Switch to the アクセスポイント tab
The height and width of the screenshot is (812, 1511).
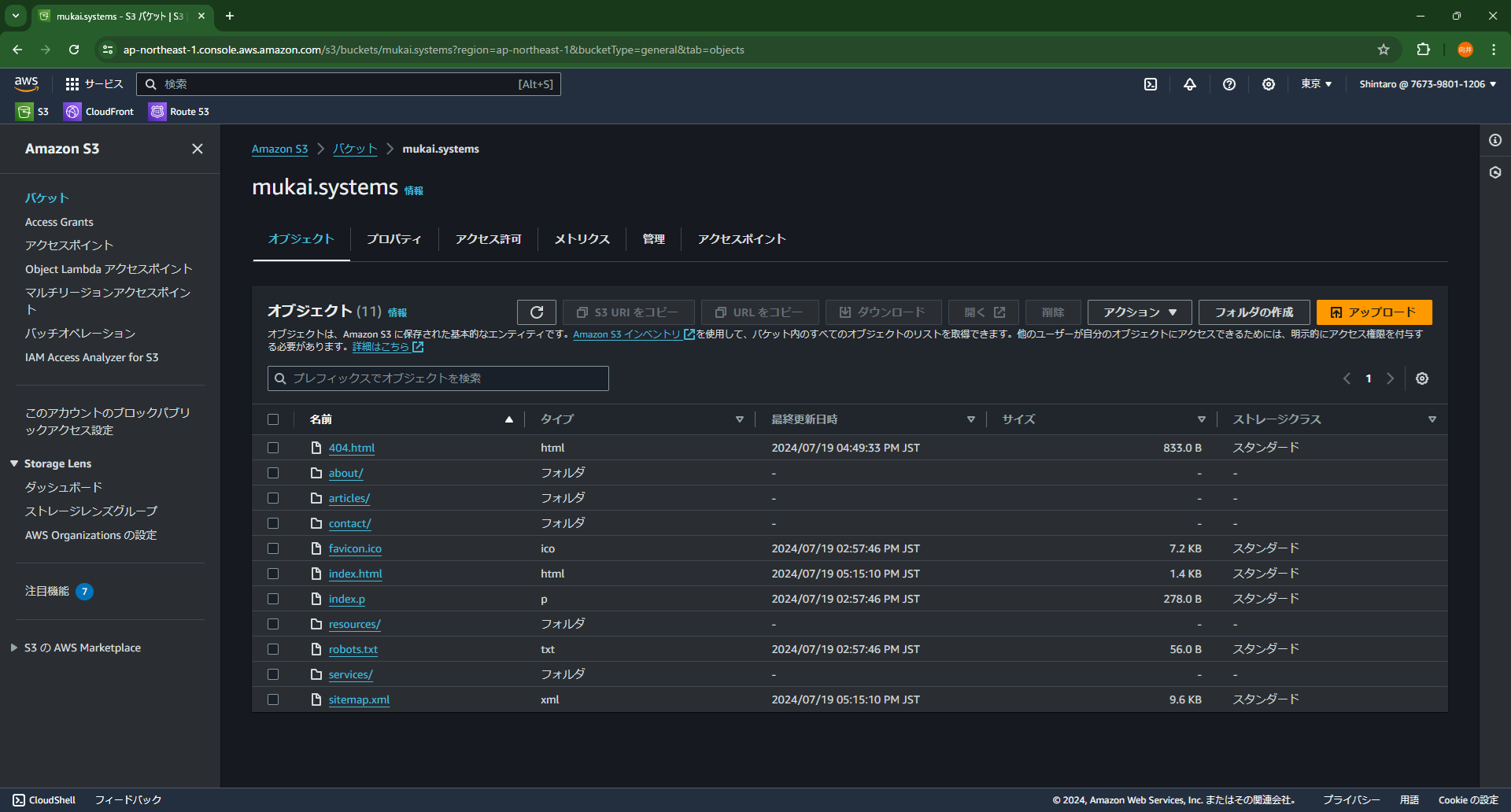(x=742, y=239)
